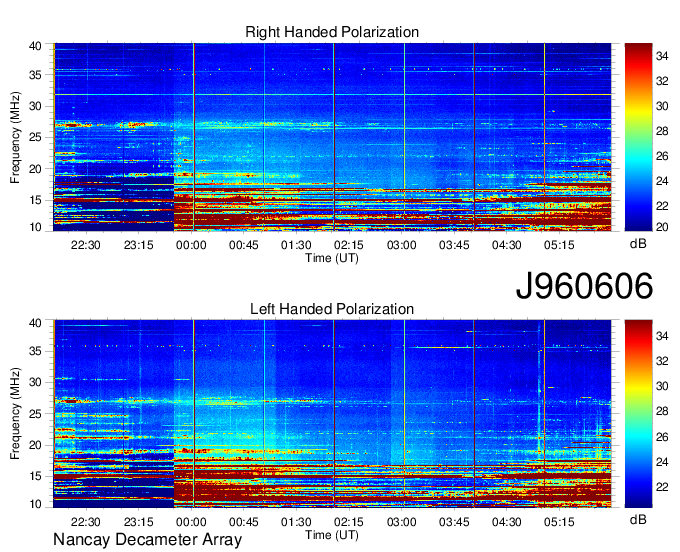
Task: Click the Time (UT) label under the left-handed plot
Action: tap(332, 535)
